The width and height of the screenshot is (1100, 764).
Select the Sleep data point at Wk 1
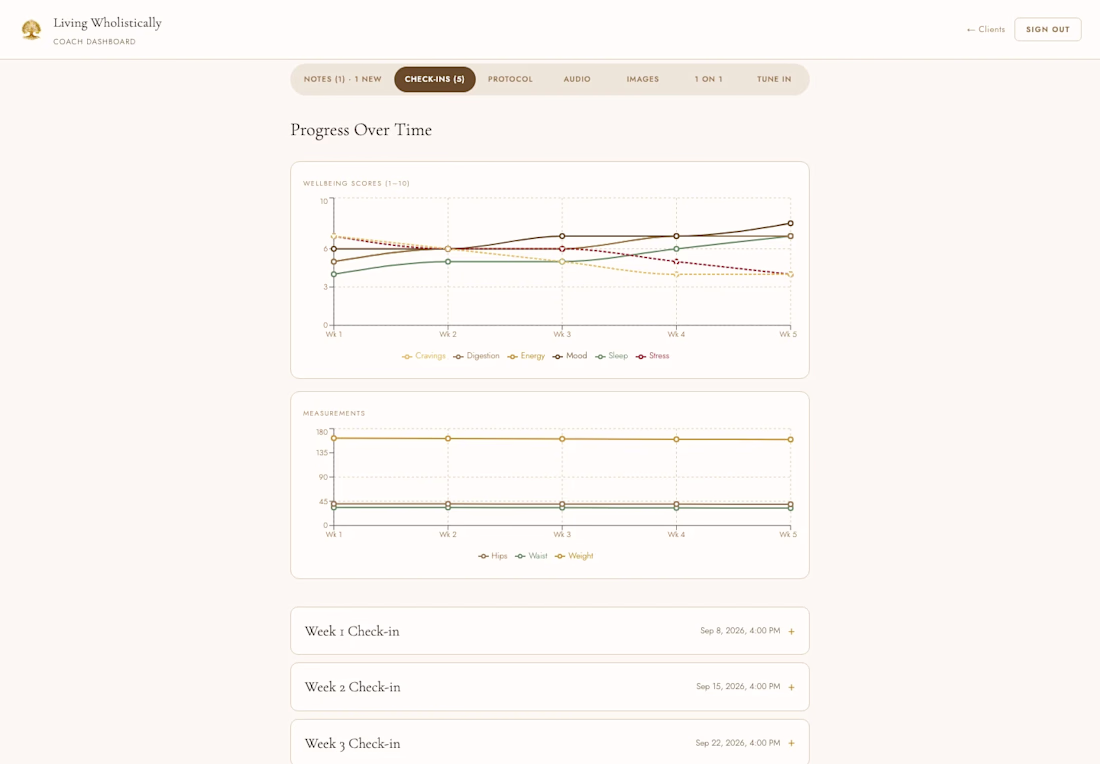334,274
